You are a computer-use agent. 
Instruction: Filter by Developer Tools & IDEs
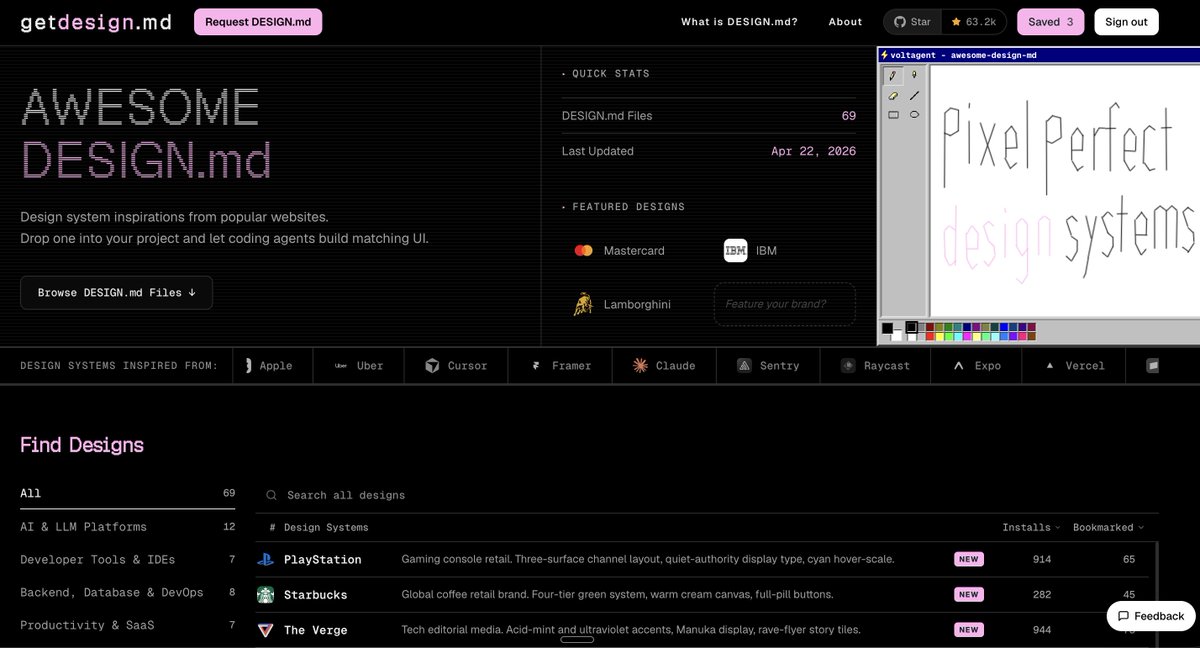[x=127, y=560]
